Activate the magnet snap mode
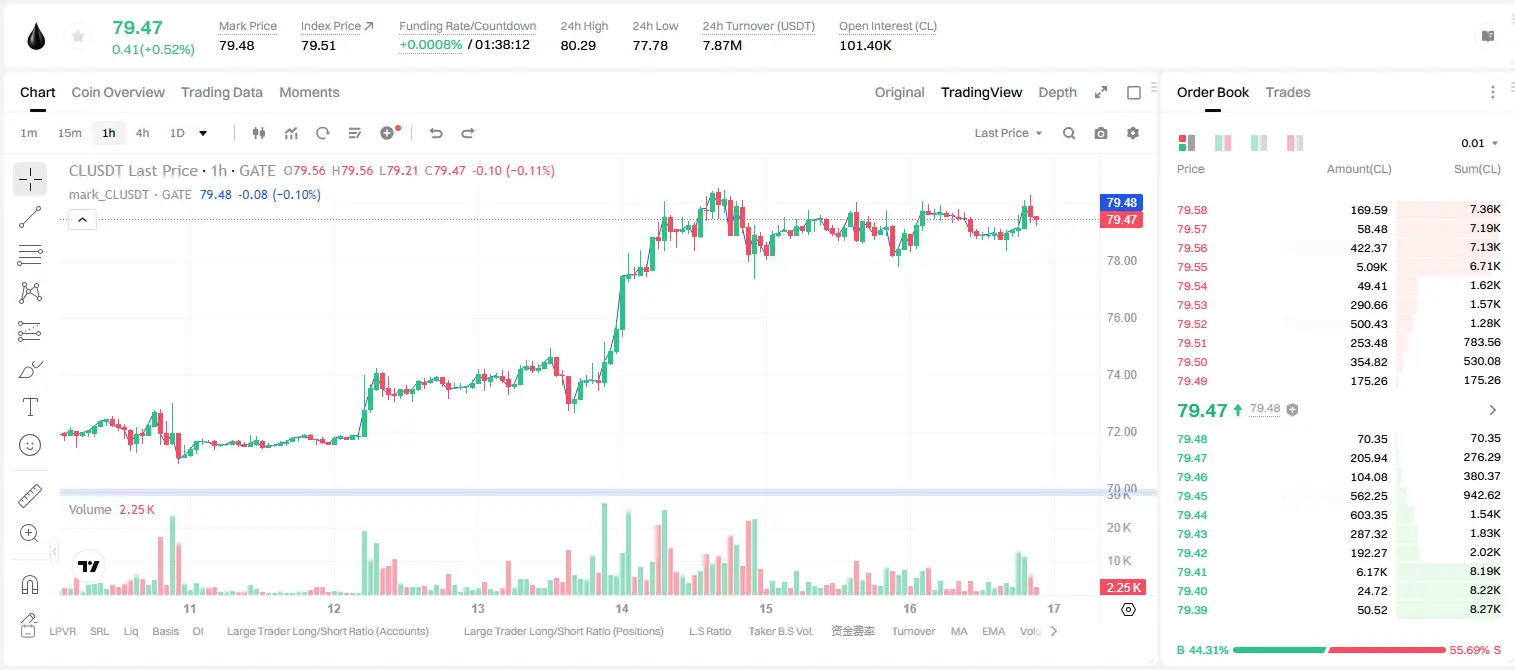 (30, 584)
